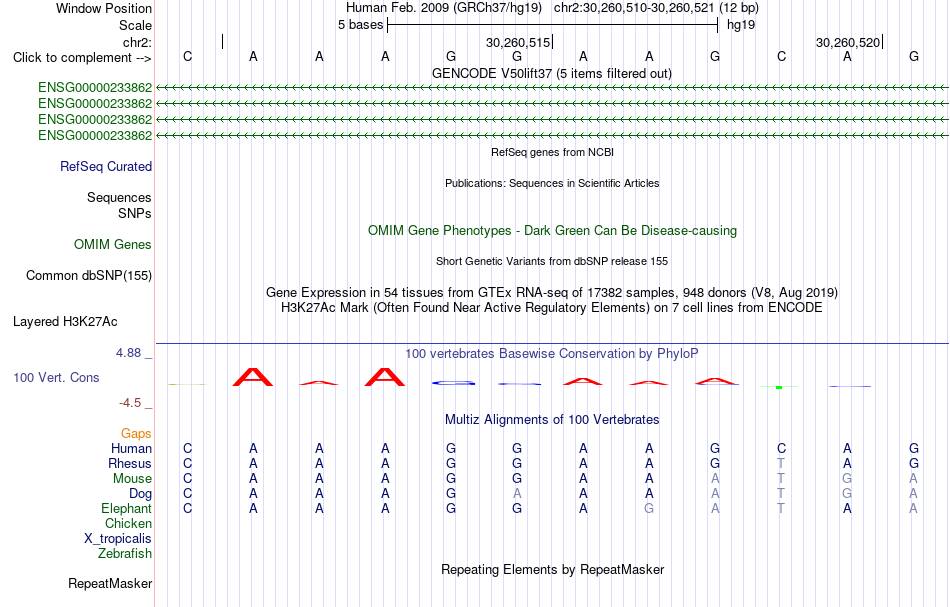
Task: Click the Gaps row label
Action: [x=136, y=434]
